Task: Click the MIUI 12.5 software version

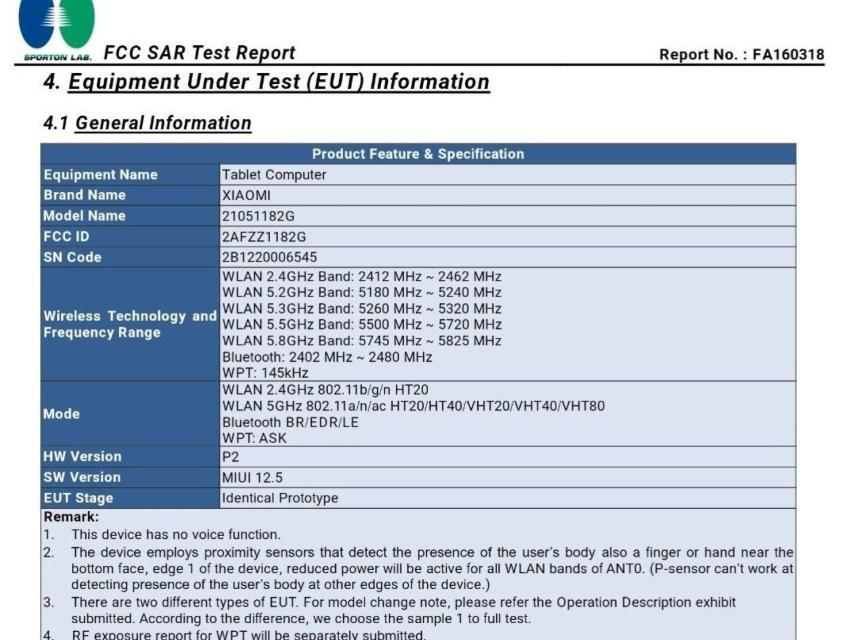Action: tap(252, 477)
